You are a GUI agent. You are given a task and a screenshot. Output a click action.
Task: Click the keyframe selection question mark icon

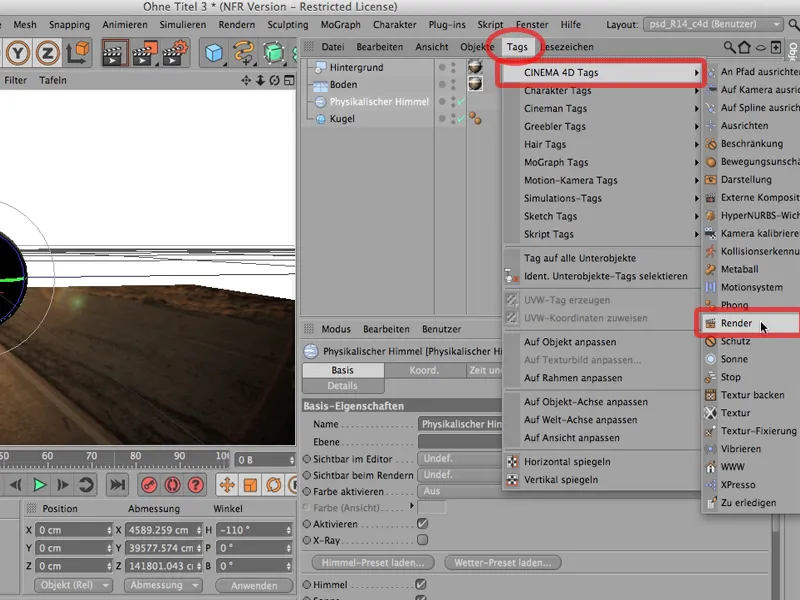(195, 485)
